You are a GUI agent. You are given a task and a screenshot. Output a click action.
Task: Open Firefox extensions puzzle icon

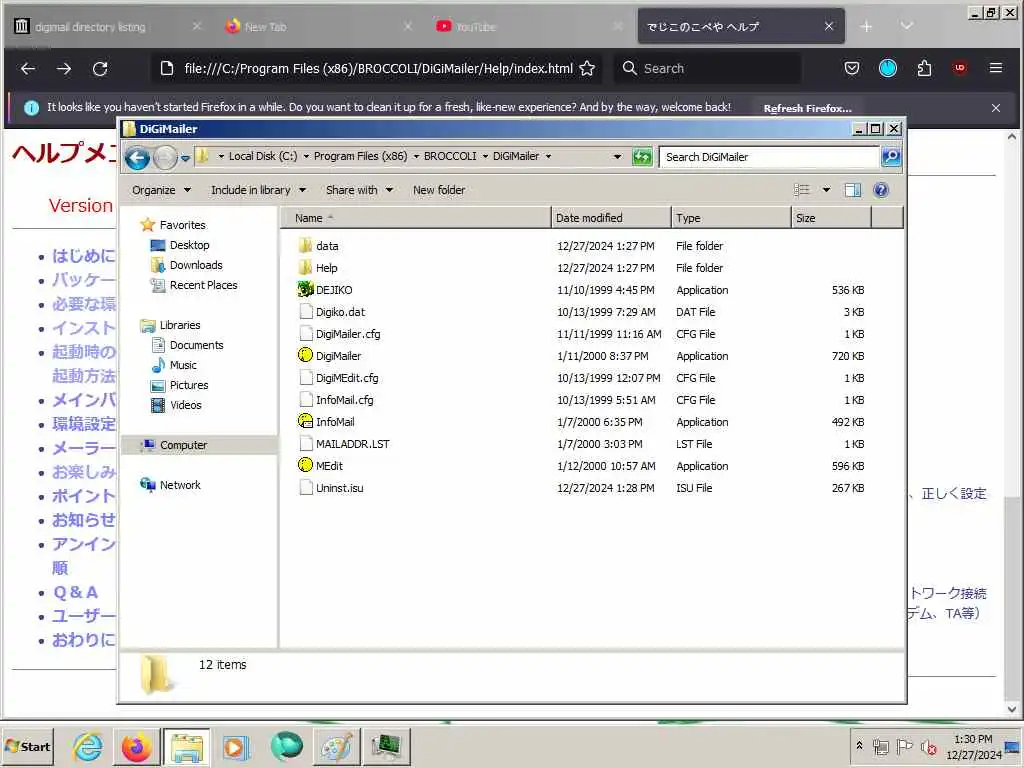924,68
